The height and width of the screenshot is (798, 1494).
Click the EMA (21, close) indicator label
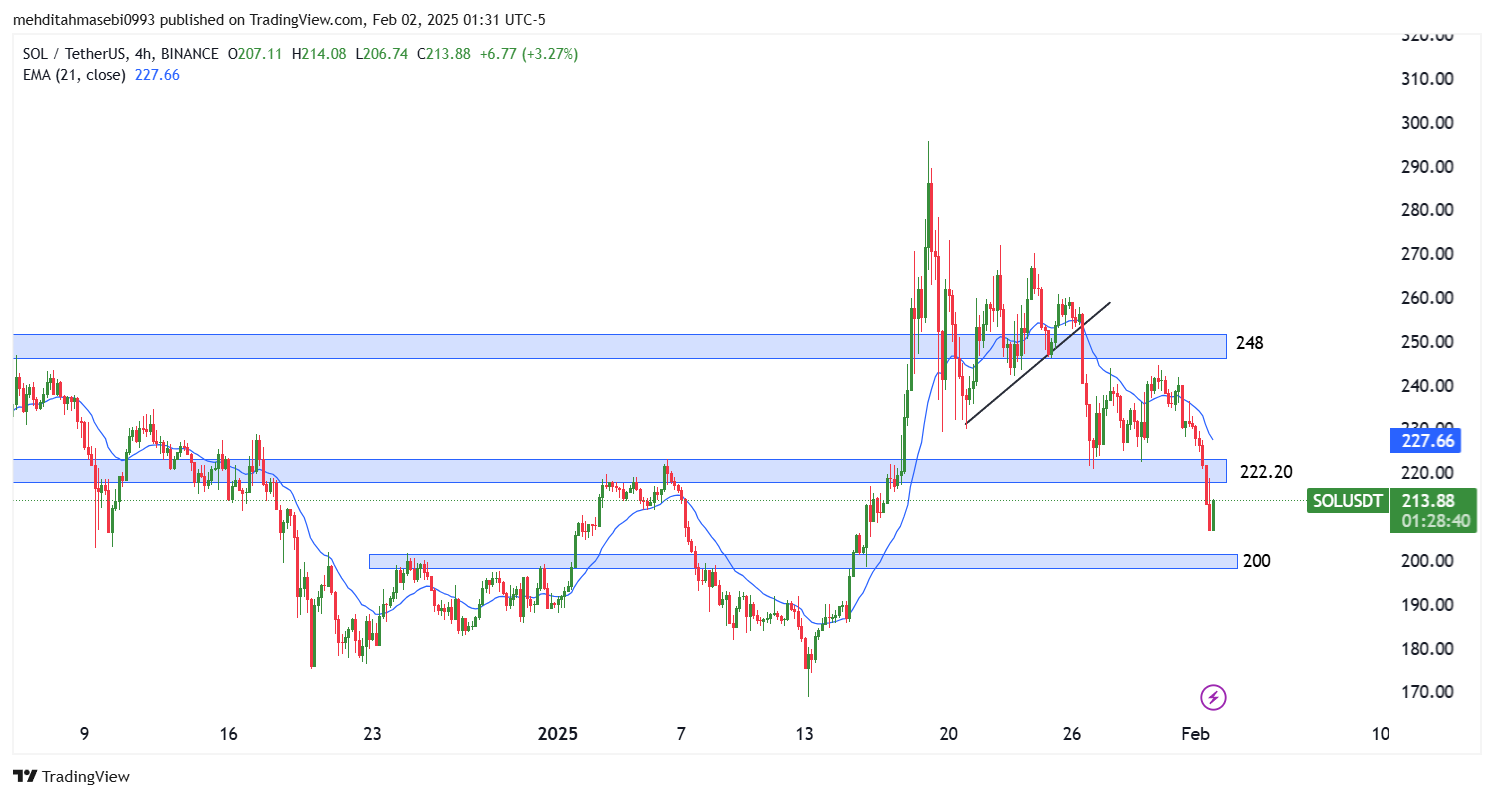(x=73, y=74)
